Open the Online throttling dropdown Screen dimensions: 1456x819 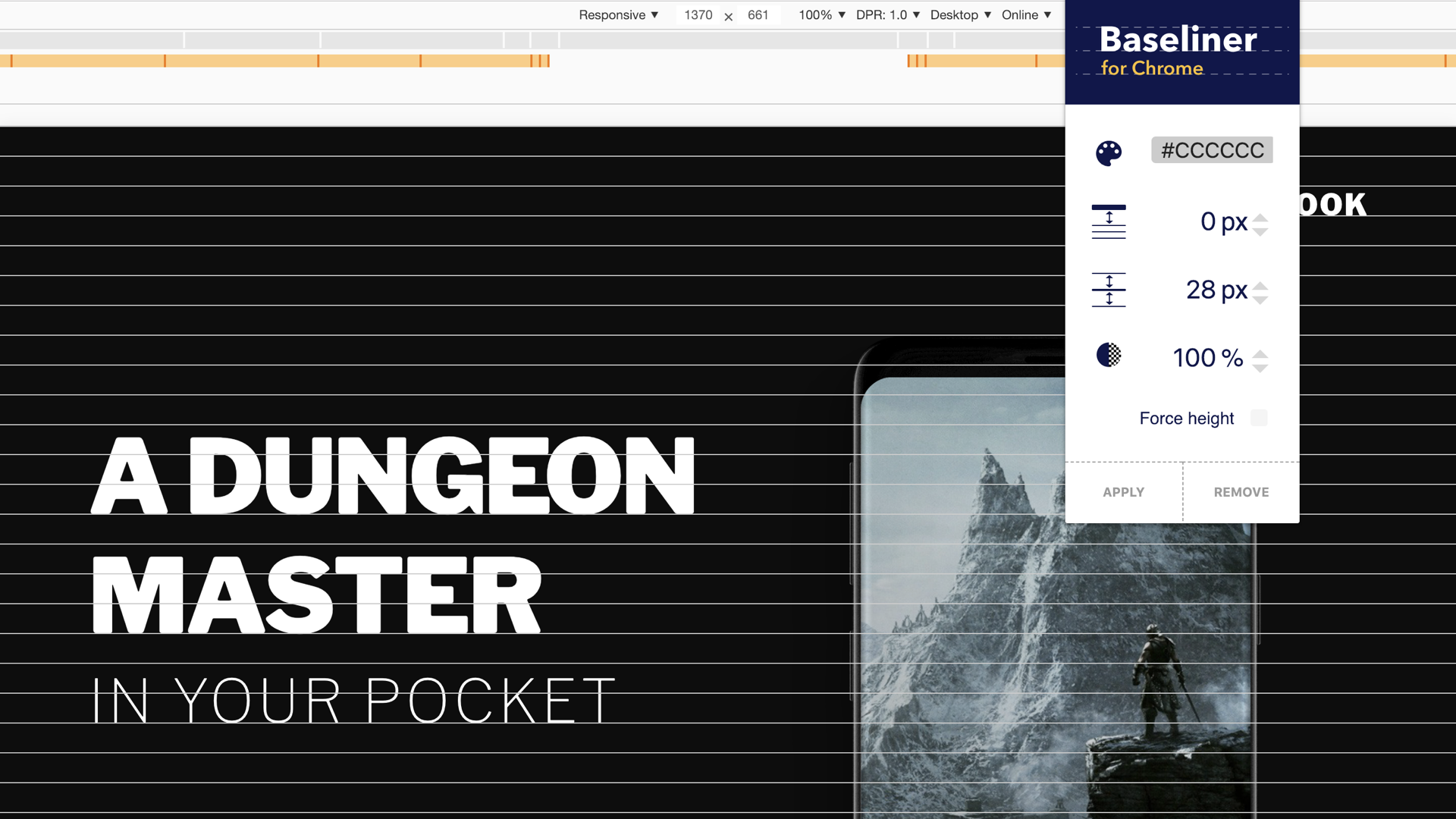(1025, 15)
